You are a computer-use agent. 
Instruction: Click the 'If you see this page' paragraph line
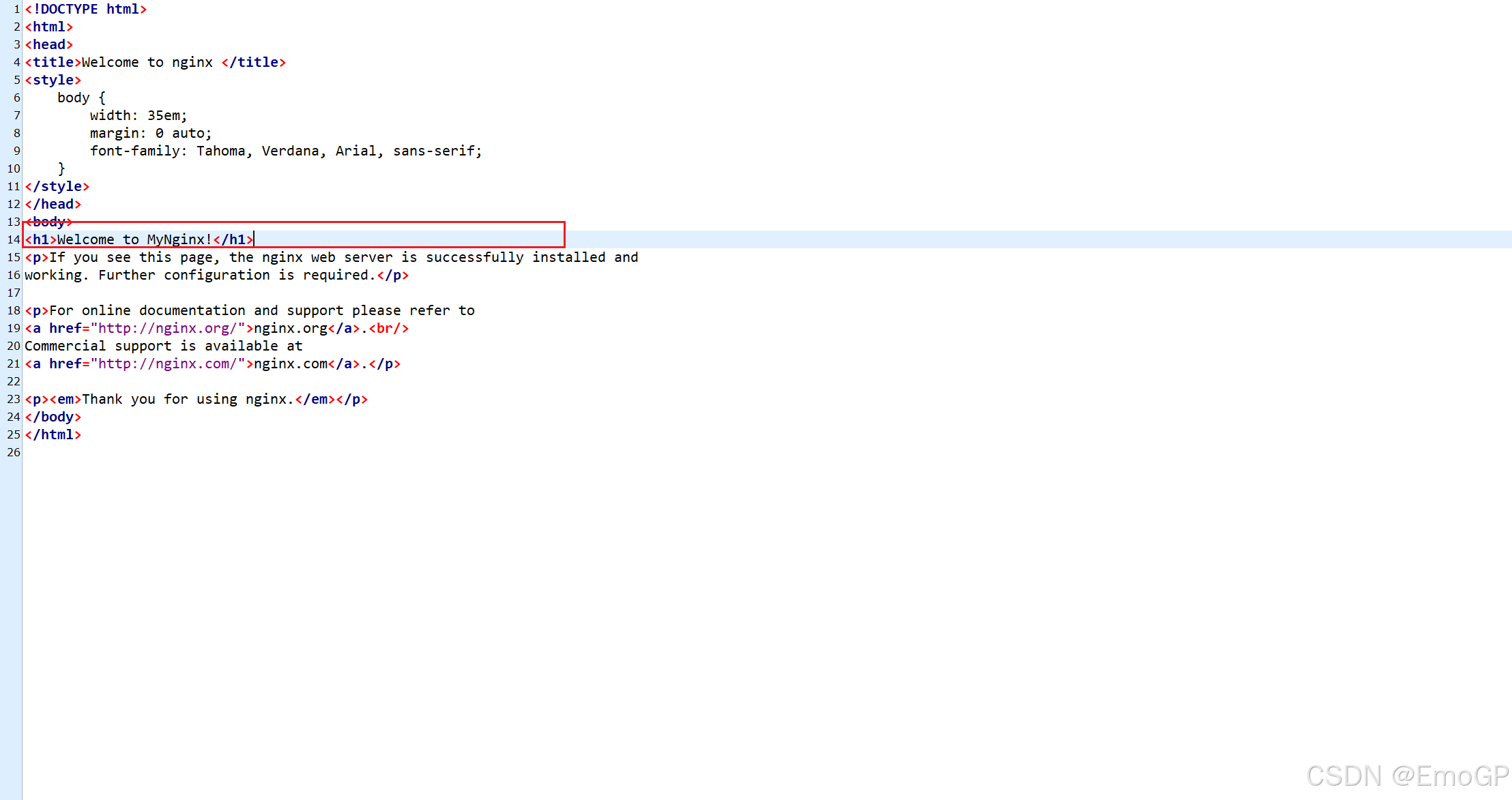(x=332, y=257)
